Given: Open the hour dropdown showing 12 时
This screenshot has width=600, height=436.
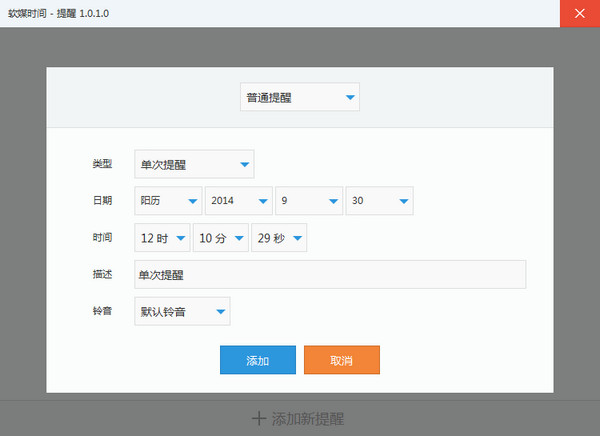Looking at the screenshot, I should 162,238.
